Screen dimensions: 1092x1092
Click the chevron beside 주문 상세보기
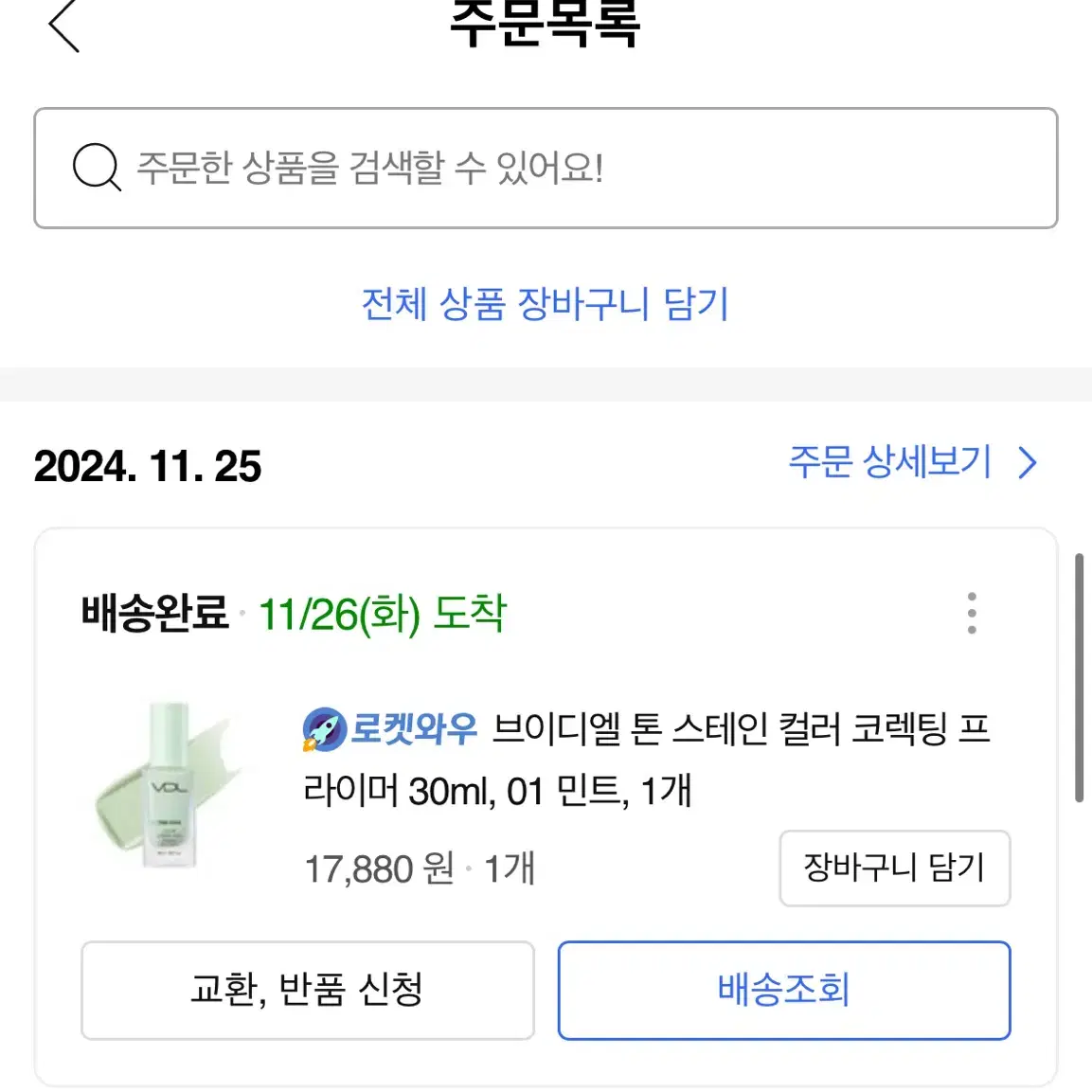[1028, 463]
